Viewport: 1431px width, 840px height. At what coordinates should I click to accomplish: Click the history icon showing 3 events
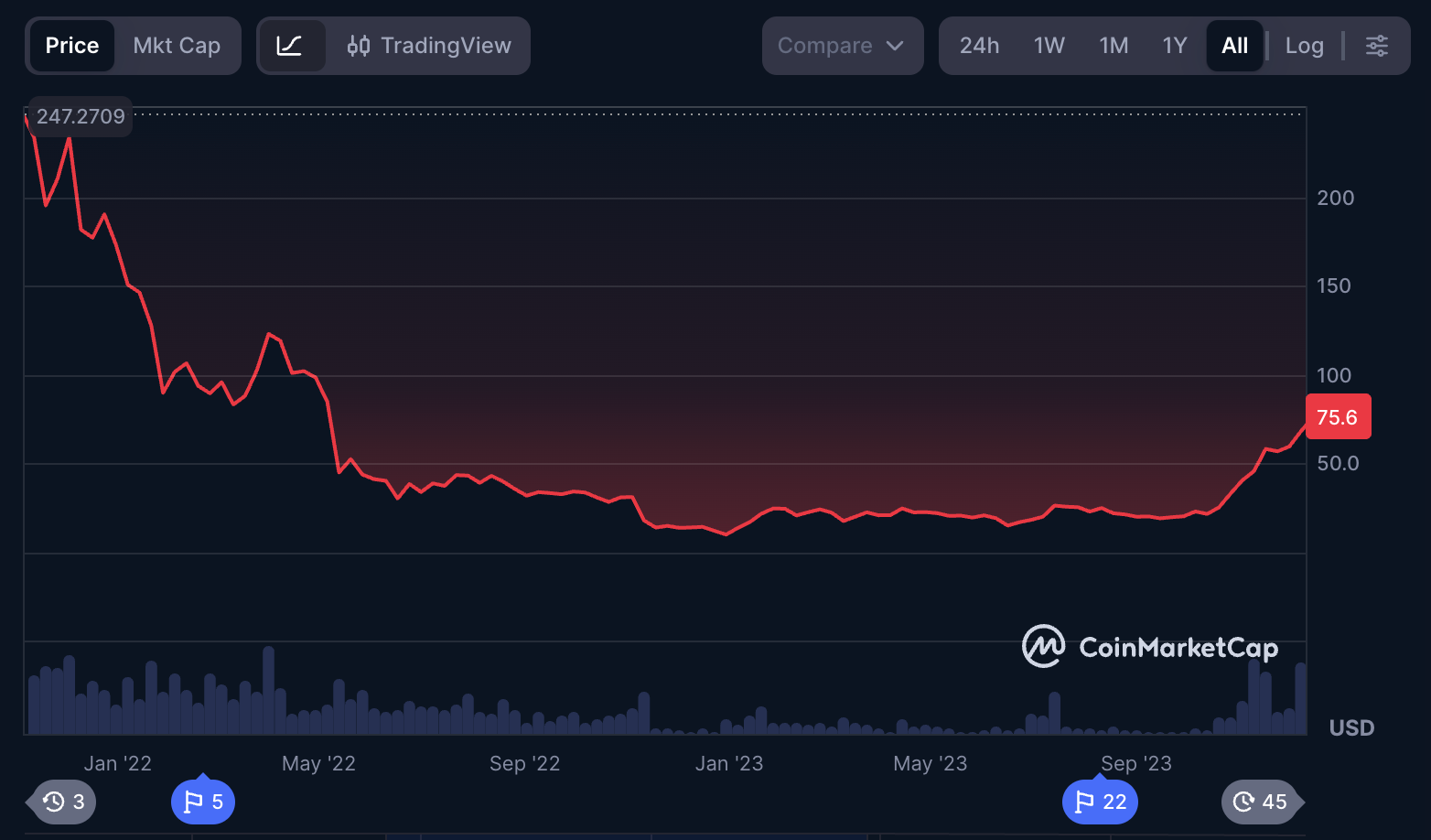click(60, 802)
